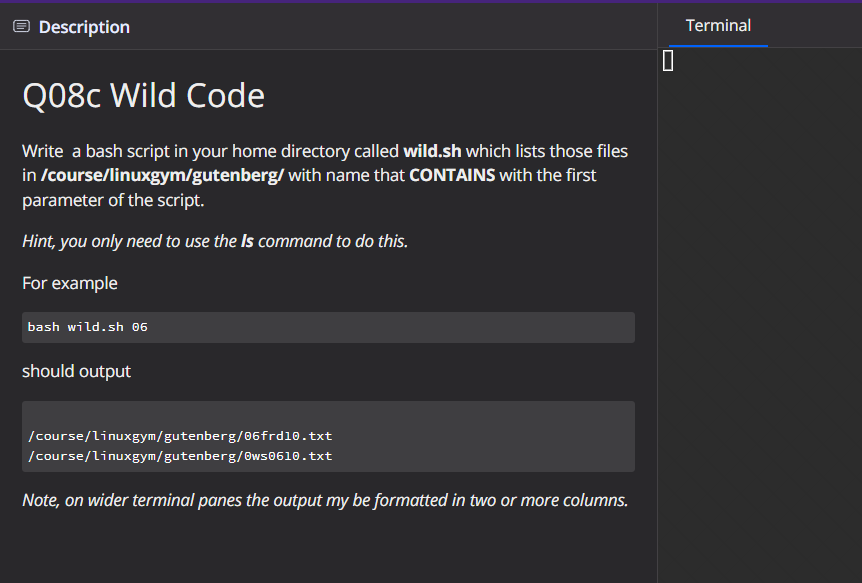Viewport: 862px width, 583px height.
Task: Open the Terminal tab
Action: click(x=718, y=26)
